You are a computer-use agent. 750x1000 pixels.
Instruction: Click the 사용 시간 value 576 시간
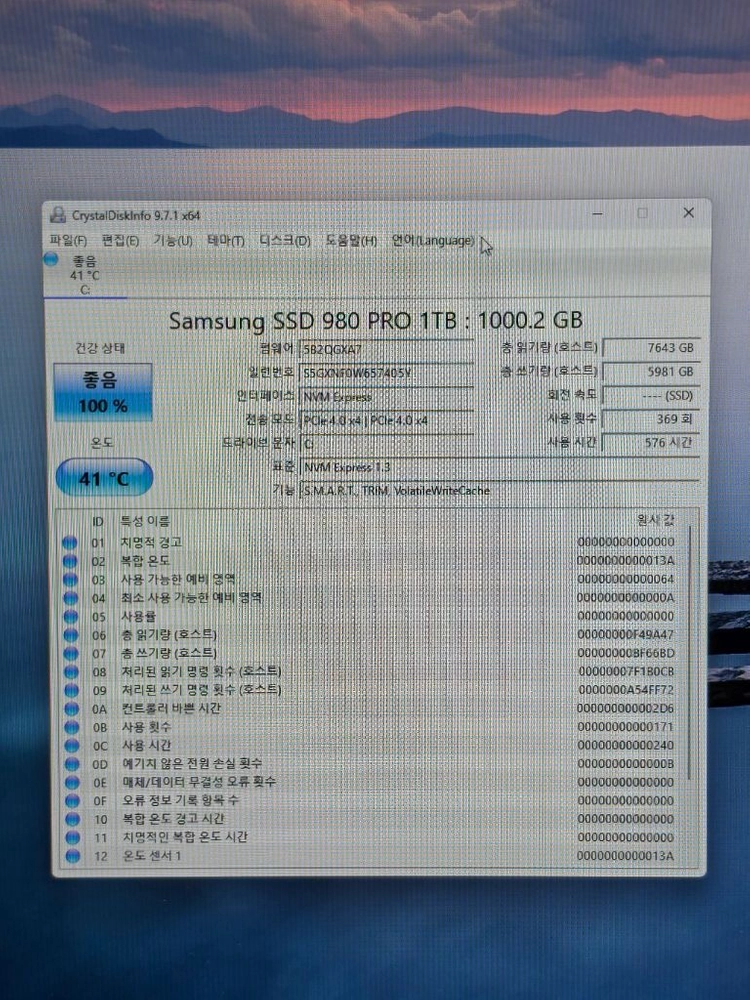click(651, 443)
